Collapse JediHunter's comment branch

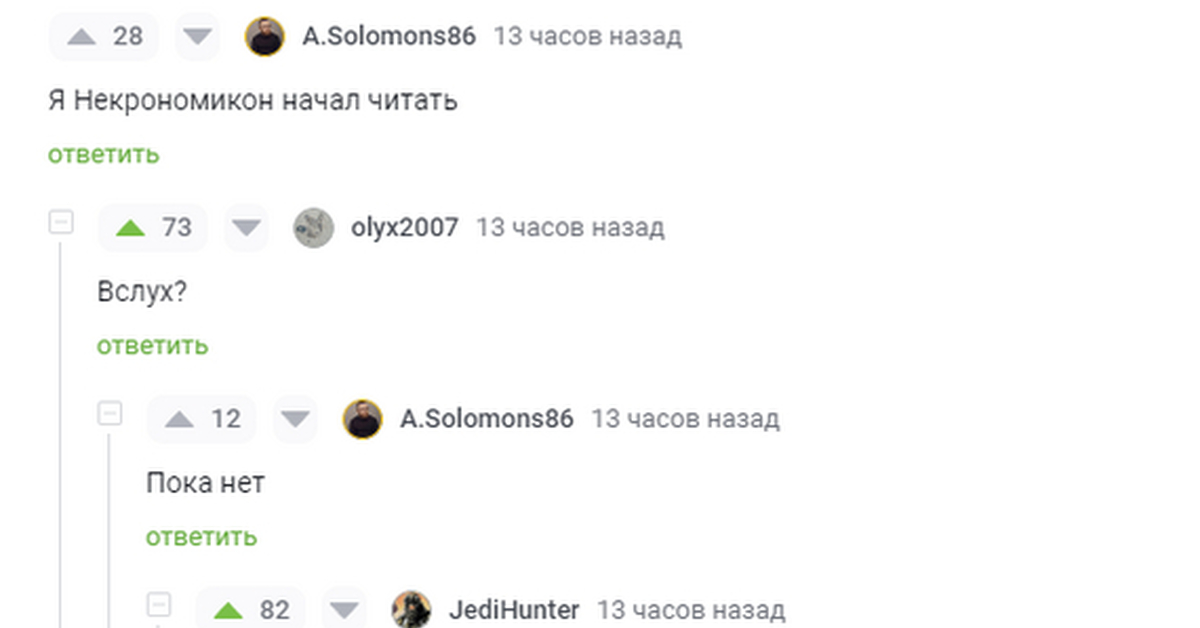(159, 604)
